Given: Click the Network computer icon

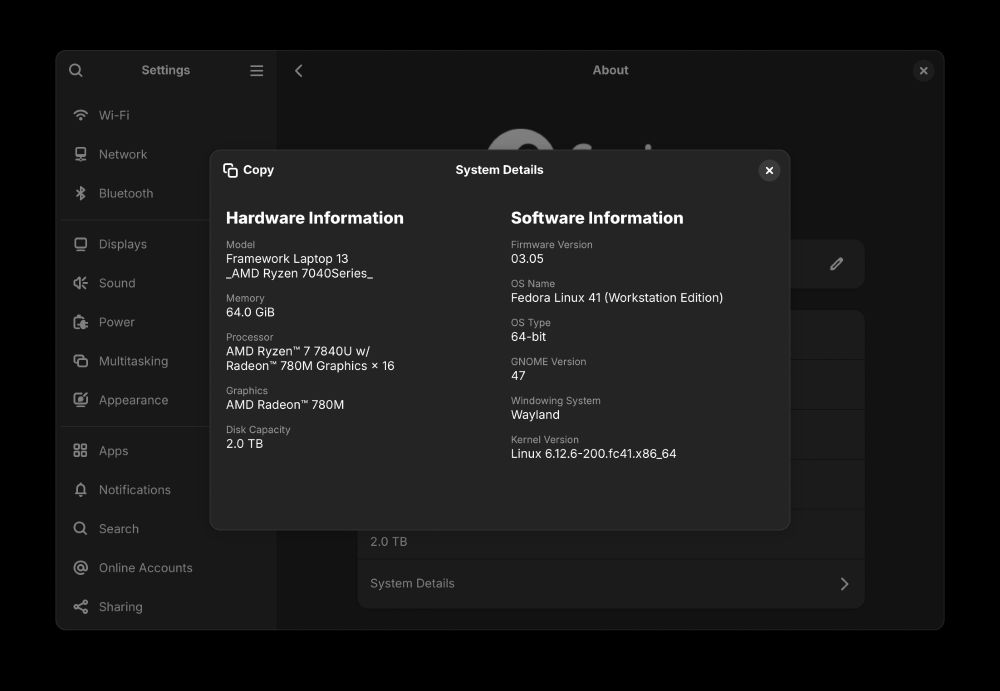Looking at the screenshot, I should coord(80,154).
